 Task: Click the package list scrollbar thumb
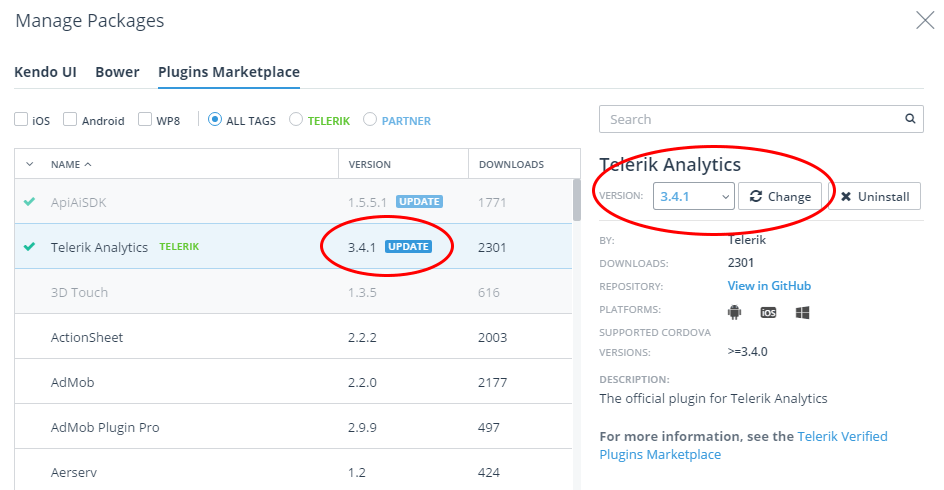(577, 200)
